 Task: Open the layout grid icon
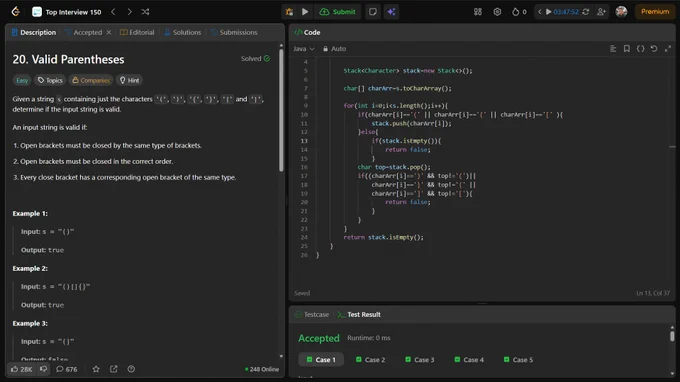(x=477, y=12)
